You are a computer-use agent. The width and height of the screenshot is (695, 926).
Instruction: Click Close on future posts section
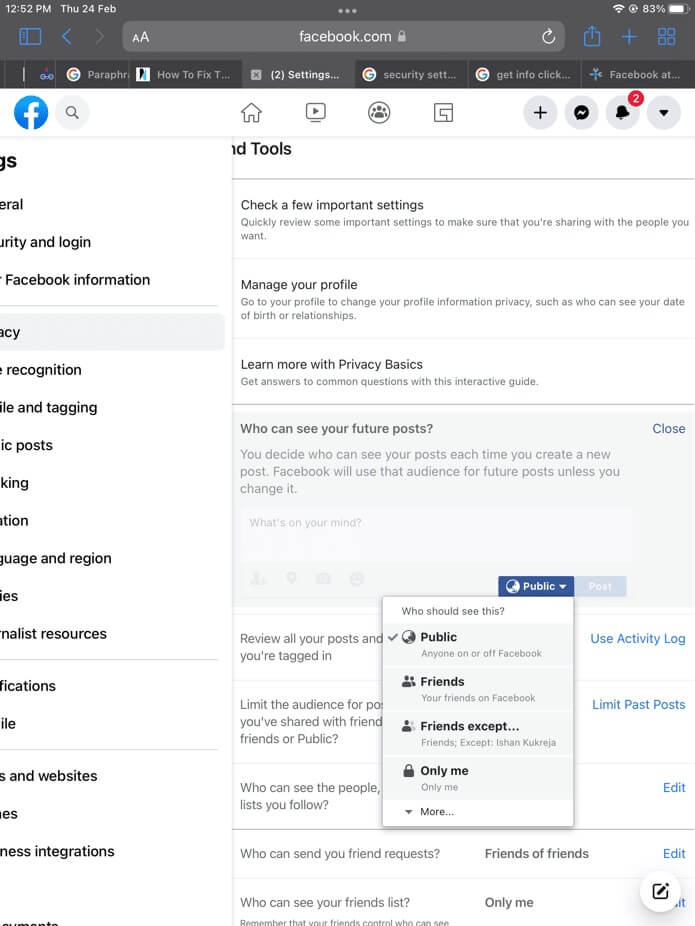[x=668, y=429]
